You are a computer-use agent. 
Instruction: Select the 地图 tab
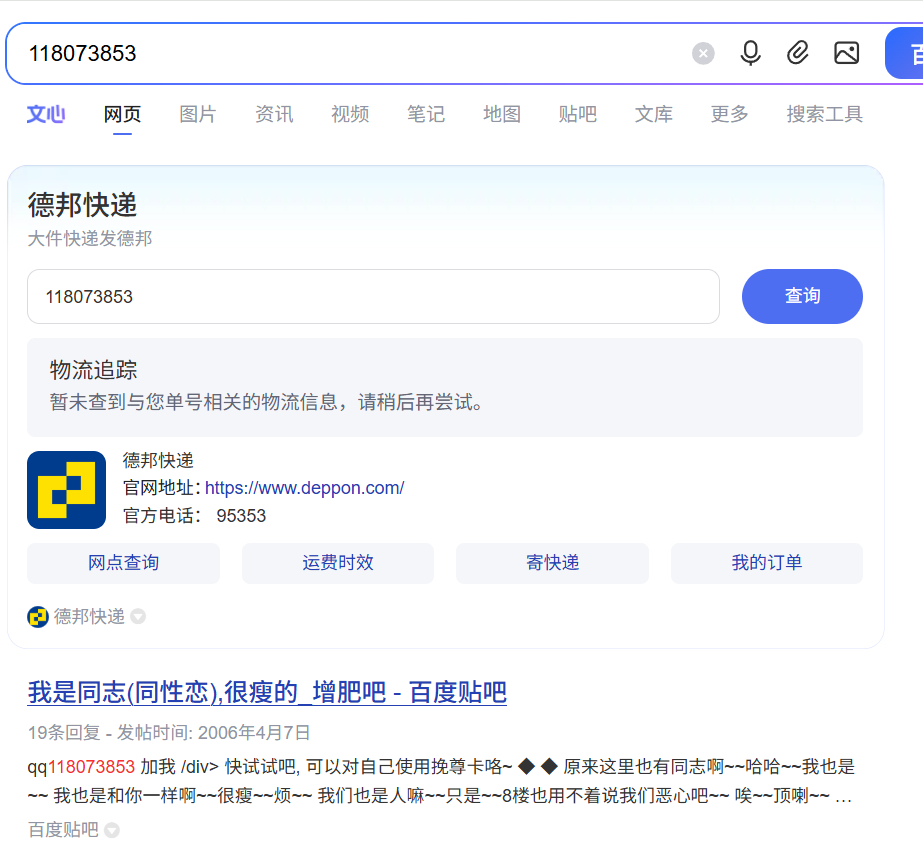[x=502, y=114]
